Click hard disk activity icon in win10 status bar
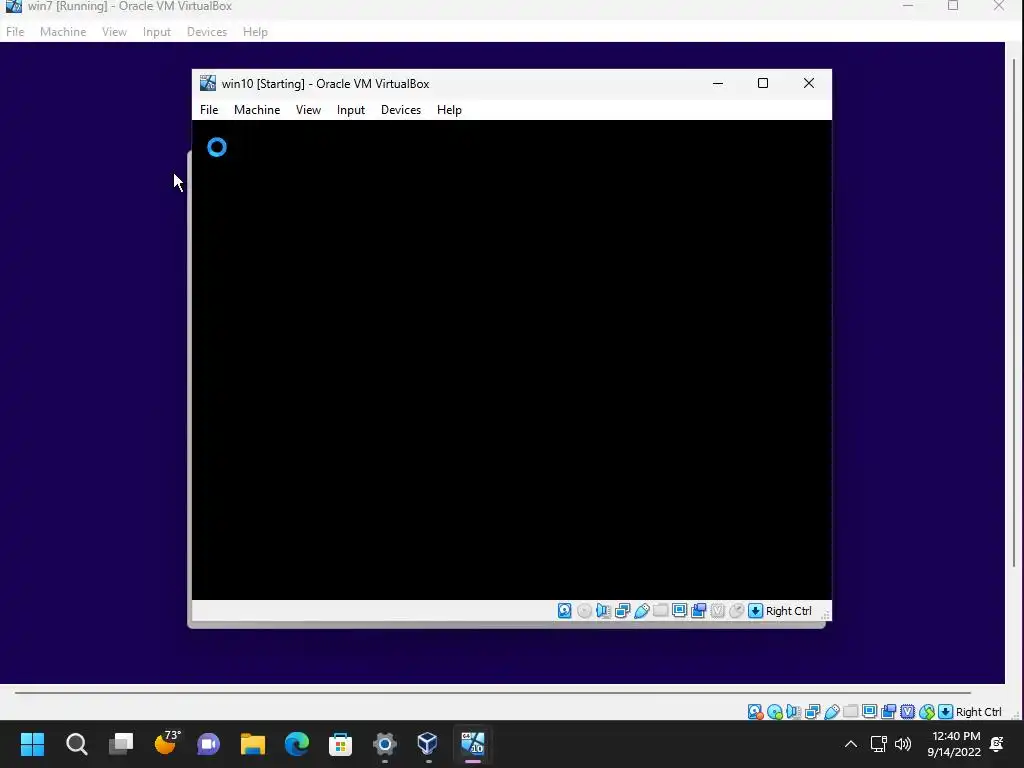 [x=564, y=611]
